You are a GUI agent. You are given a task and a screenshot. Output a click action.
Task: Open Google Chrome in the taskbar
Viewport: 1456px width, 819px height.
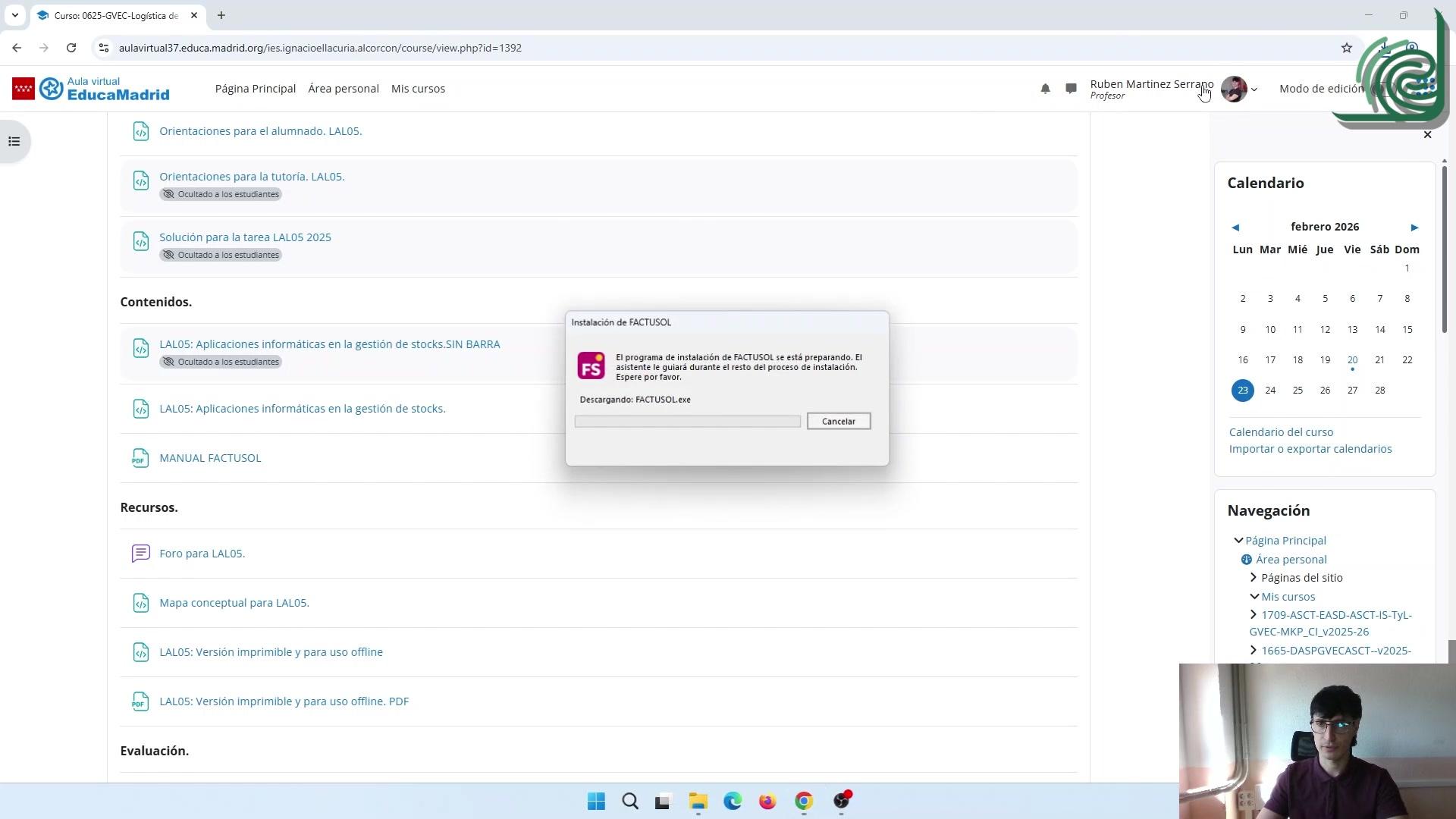tap(804, 801)
